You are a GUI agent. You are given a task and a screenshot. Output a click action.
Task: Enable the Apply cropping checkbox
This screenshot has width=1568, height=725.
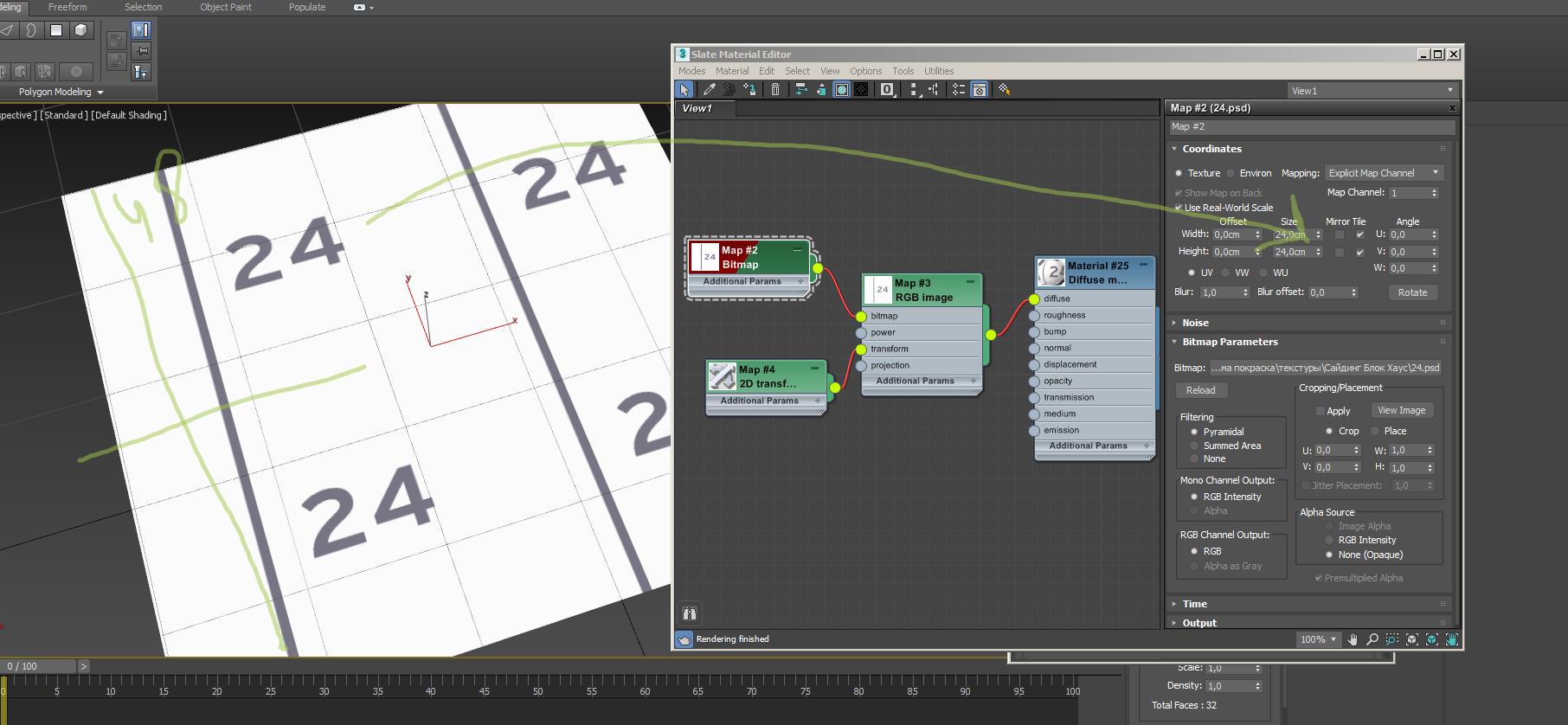pyautogui.click(x=1321, y=411)
